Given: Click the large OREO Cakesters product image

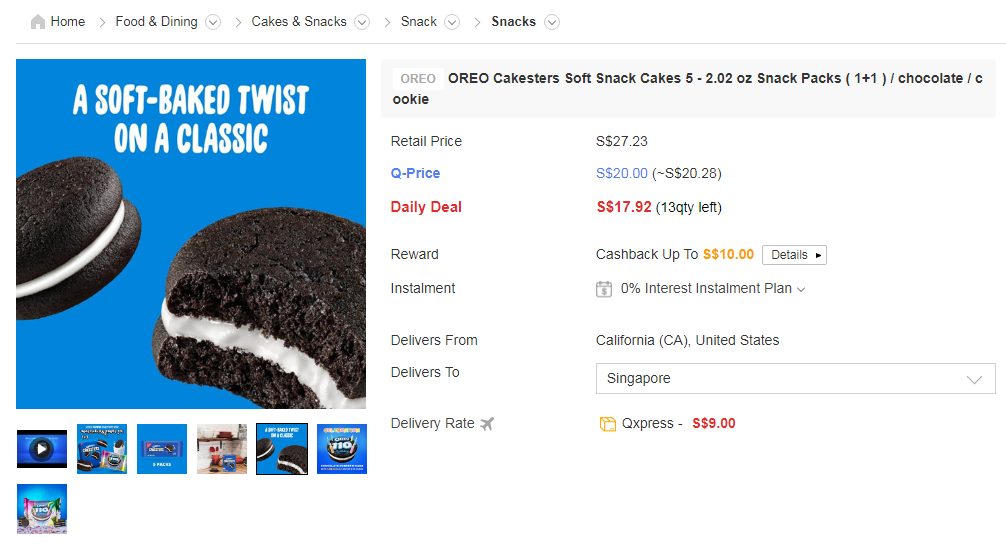Looking at the screenshot, I should (x=191, y=234).
